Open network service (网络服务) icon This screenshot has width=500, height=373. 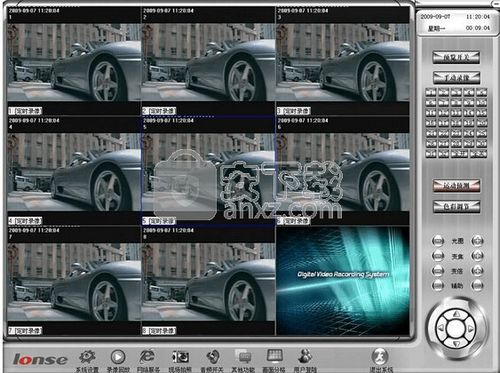click(147, 357)
